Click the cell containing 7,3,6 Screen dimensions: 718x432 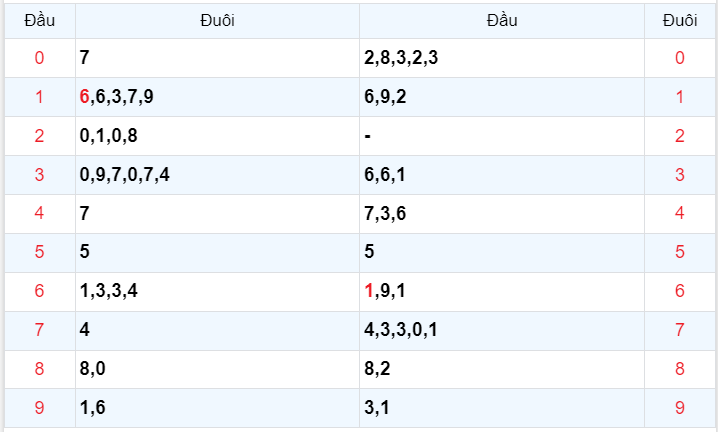click(386, 213)
